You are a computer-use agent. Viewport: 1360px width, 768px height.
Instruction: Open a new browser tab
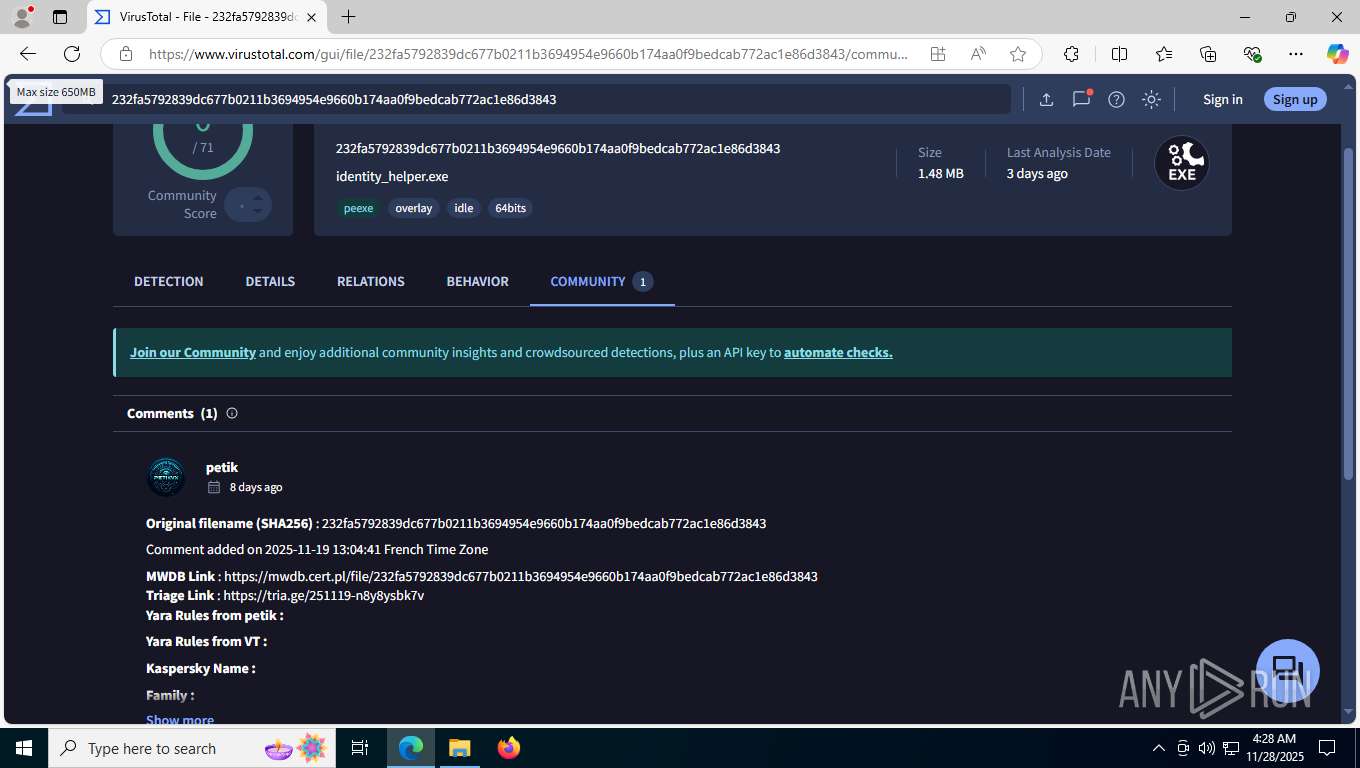pyautogui.click(x=348, y=17)
